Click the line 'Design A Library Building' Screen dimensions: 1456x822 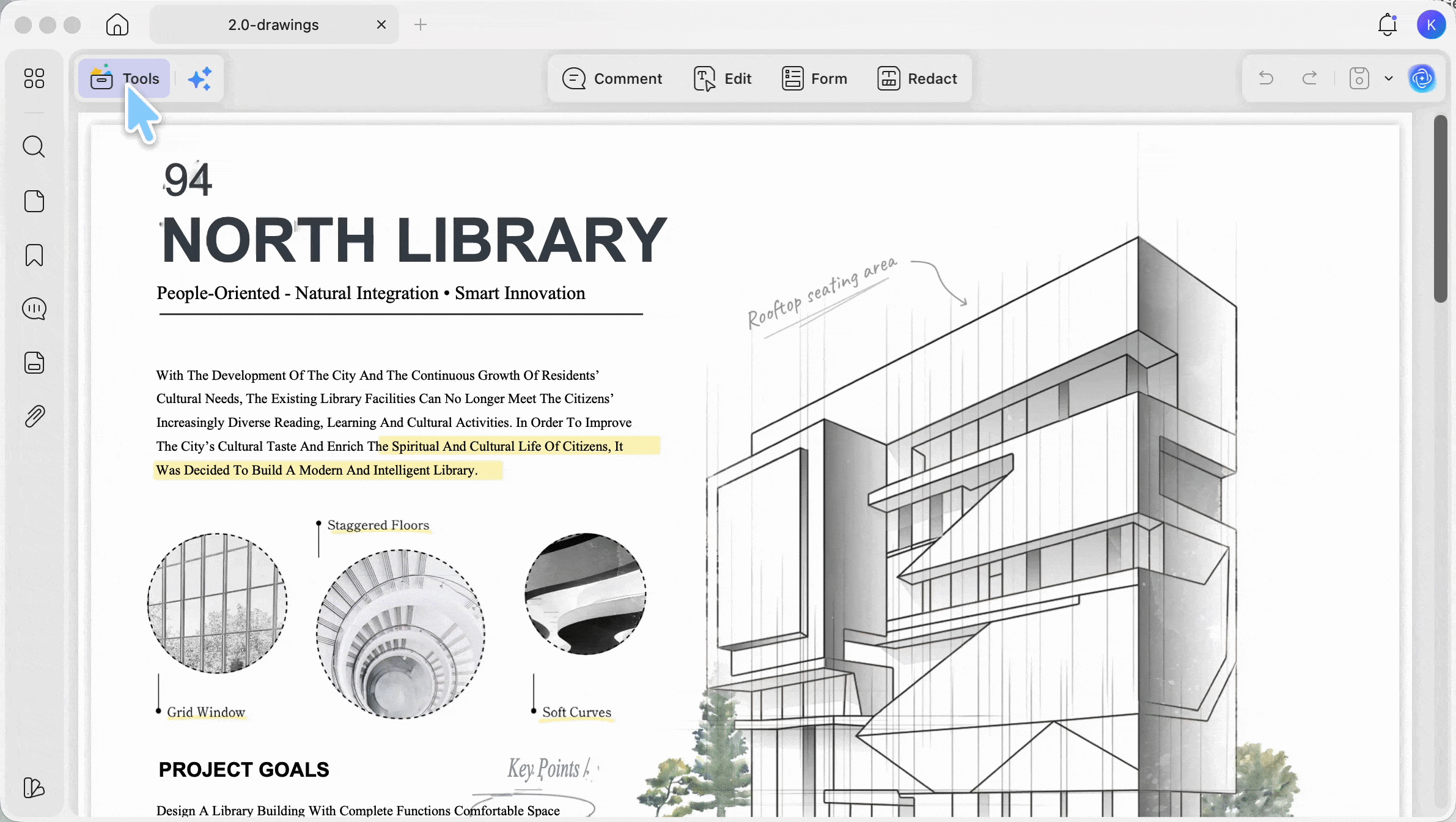pos(358,810)
